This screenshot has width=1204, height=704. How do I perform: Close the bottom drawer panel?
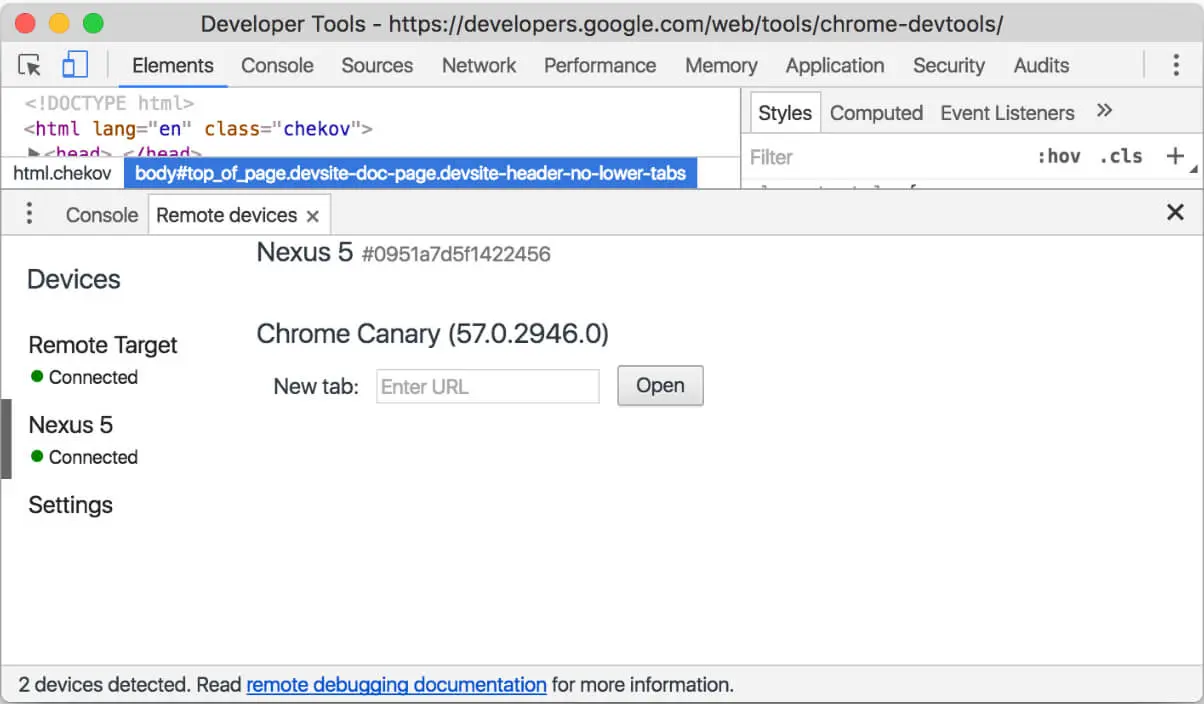pyautogui.click(x=1175, y=212)
